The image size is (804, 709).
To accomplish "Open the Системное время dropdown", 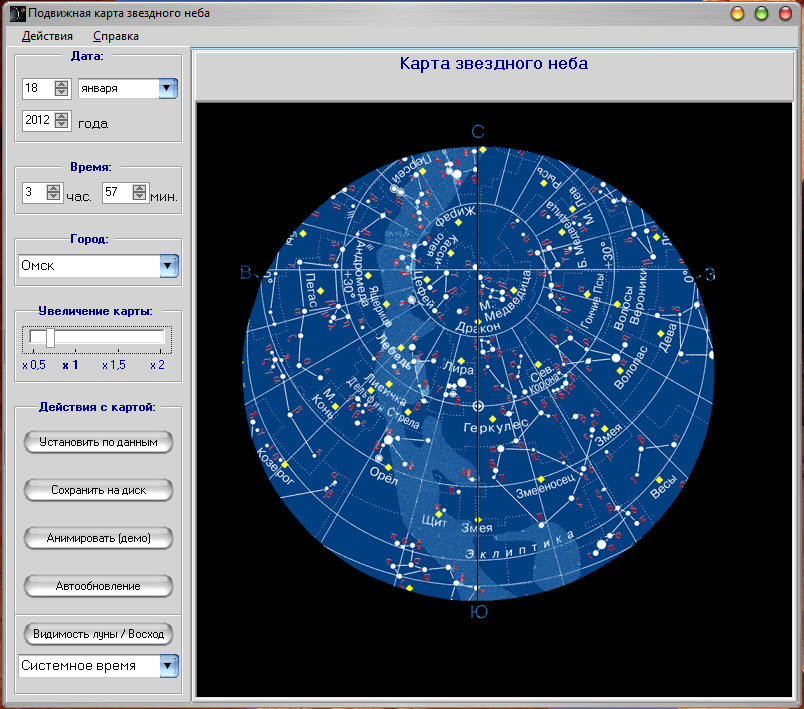I will coord(169,665).
